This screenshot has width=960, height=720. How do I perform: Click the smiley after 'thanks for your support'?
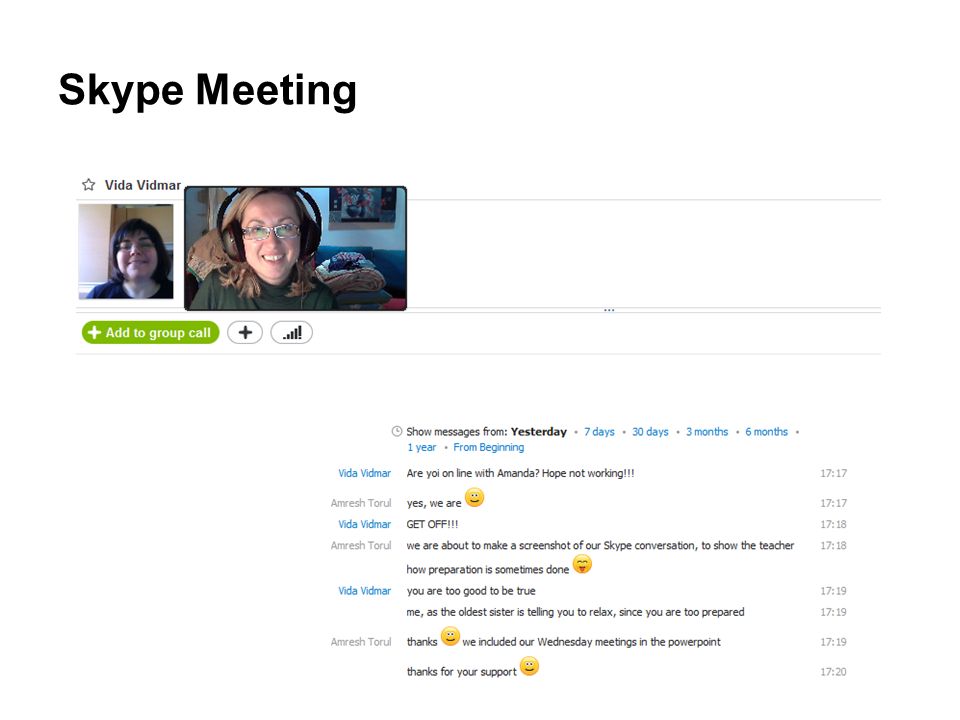(530, 666)
